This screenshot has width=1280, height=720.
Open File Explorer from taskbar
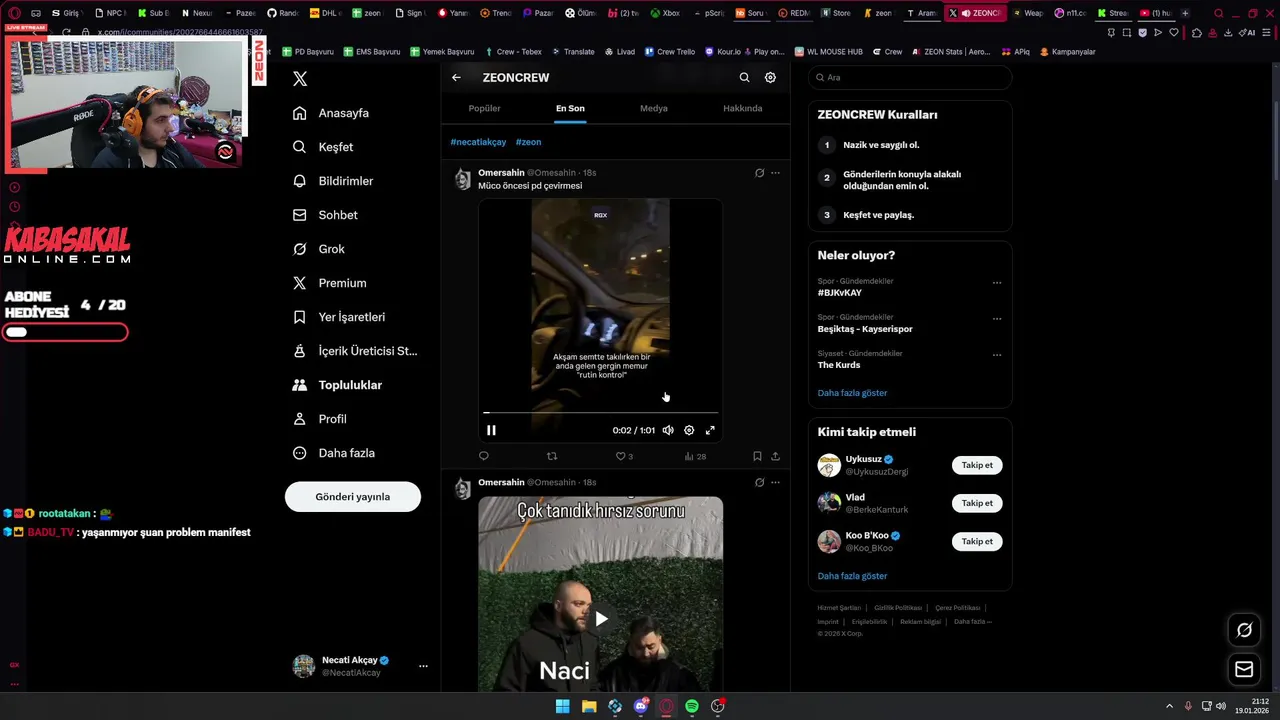(x=589, y=706)
